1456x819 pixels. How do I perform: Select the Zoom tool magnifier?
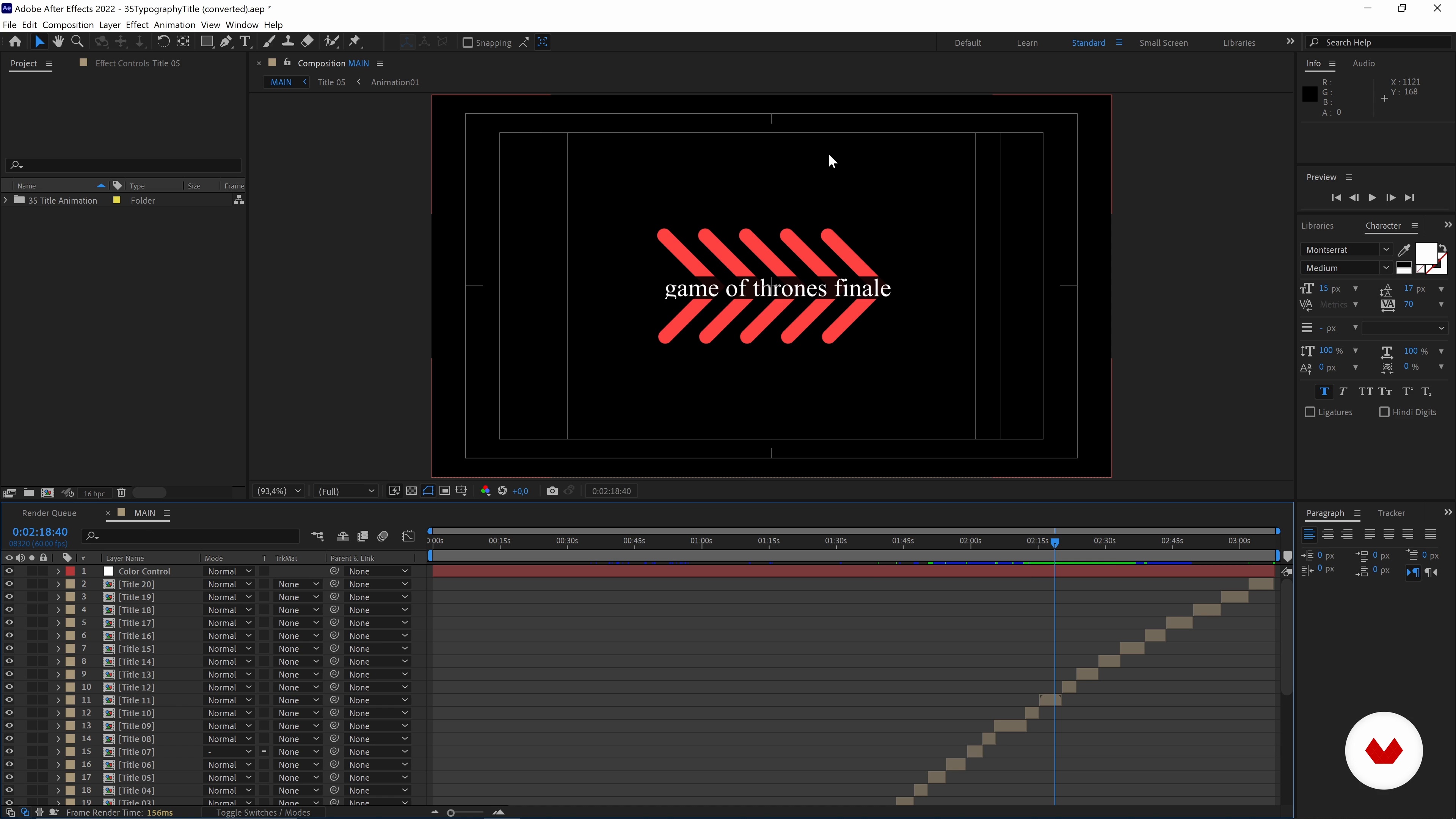coord(77,41)
